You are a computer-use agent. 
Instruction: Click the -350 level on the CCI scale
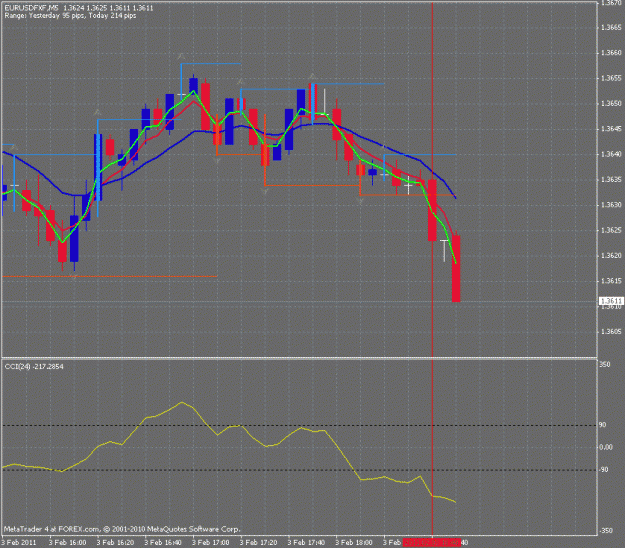[x=606, y=531]
